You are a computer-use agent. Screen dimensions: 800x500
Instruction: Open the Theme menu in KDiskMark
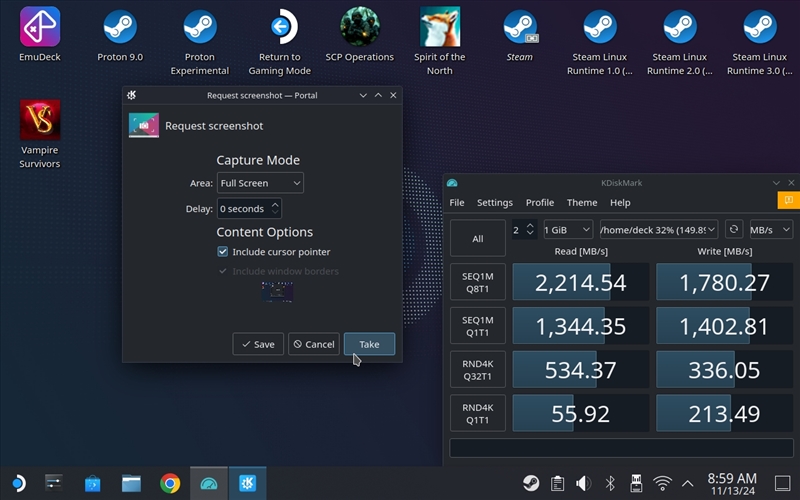point(581,202)
